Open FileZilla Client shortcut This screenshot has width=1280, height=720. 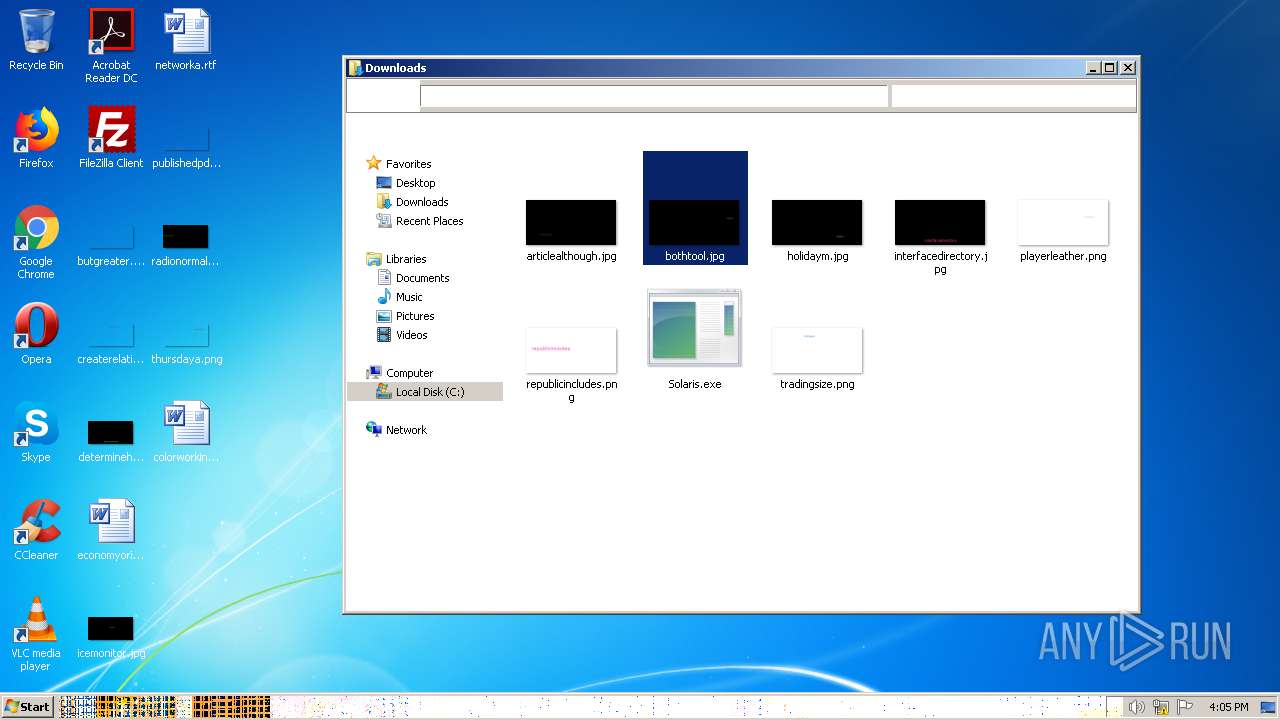tap(111, 138)
